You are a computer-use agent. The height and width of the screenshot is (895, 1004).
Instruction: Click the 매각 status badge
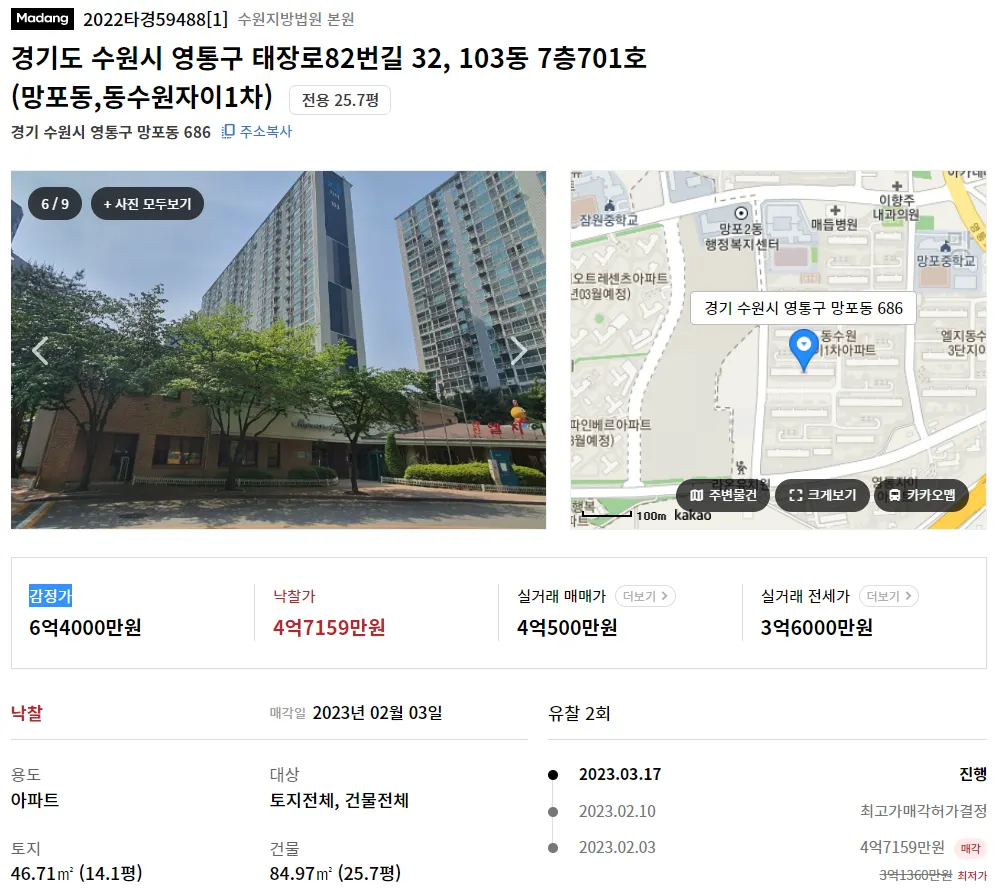970,848
